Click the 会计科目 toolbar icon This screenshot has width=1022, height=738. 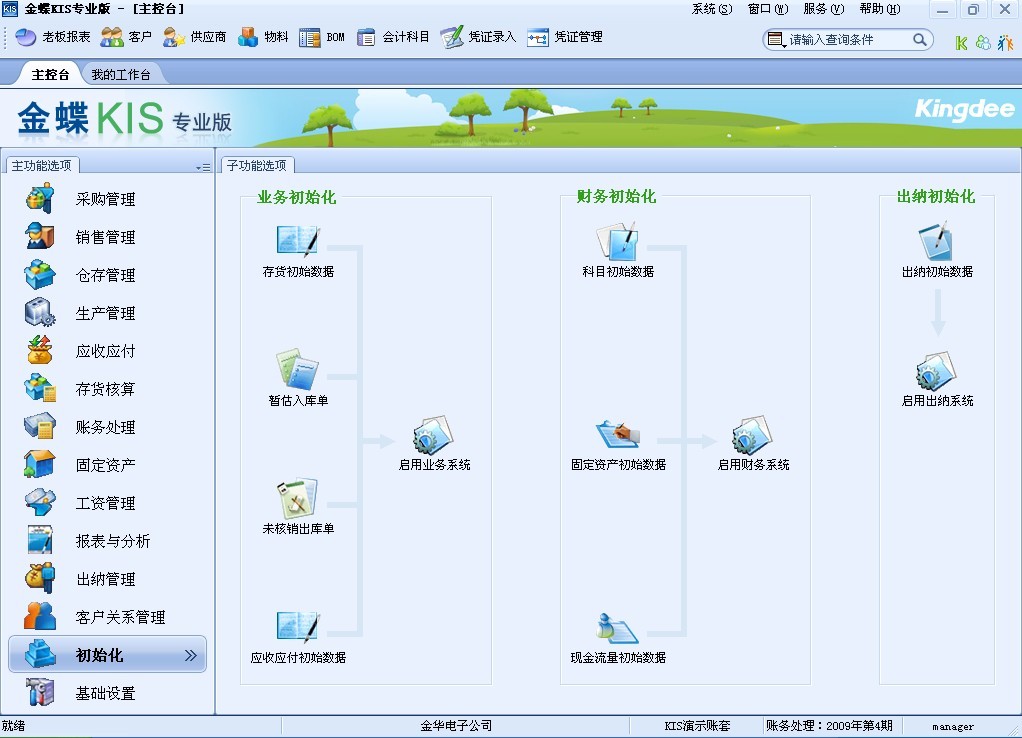tap(393, 37)
